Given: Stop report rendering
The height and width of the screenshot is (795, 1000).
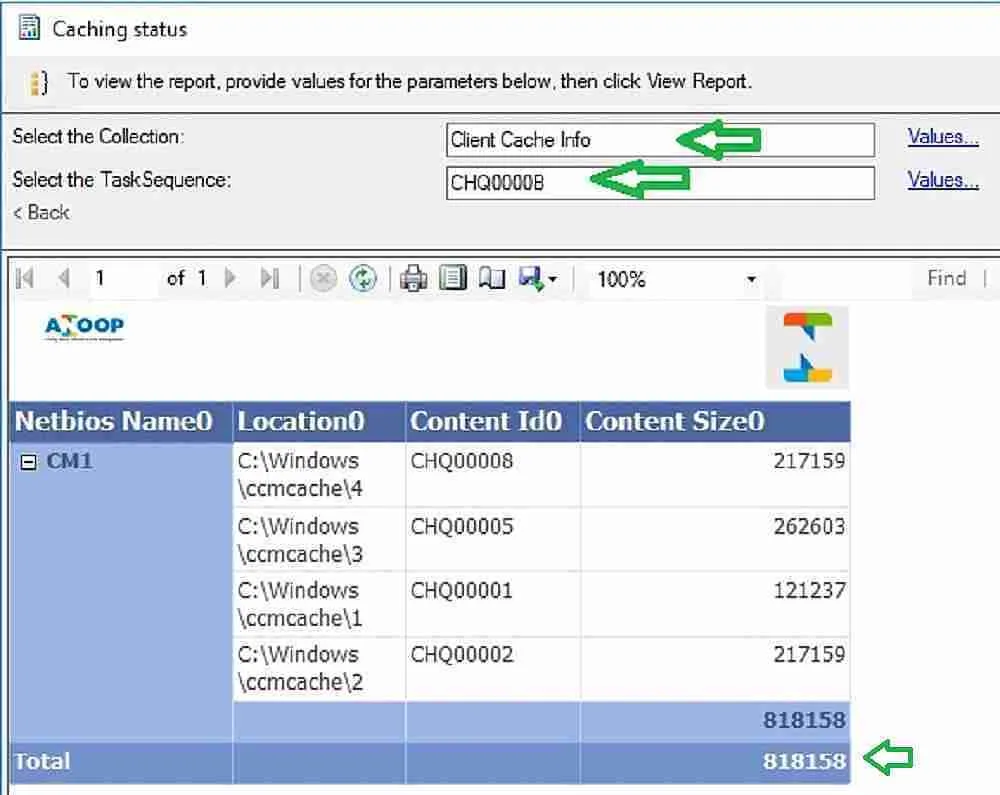Looking at the screenshot, I should [323, 279].
